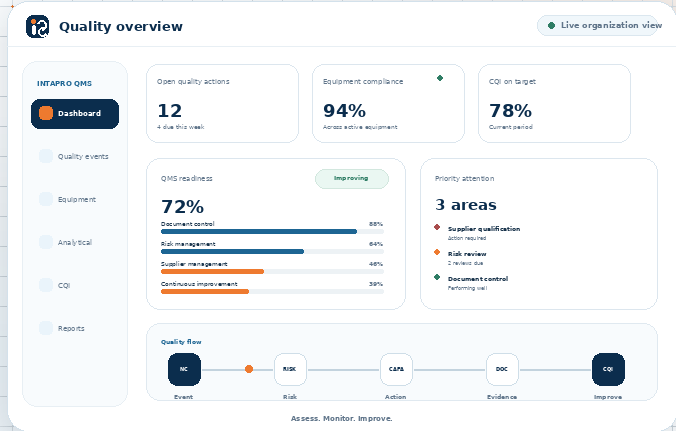Click the 88% Document control value

[x=376, y=224]
